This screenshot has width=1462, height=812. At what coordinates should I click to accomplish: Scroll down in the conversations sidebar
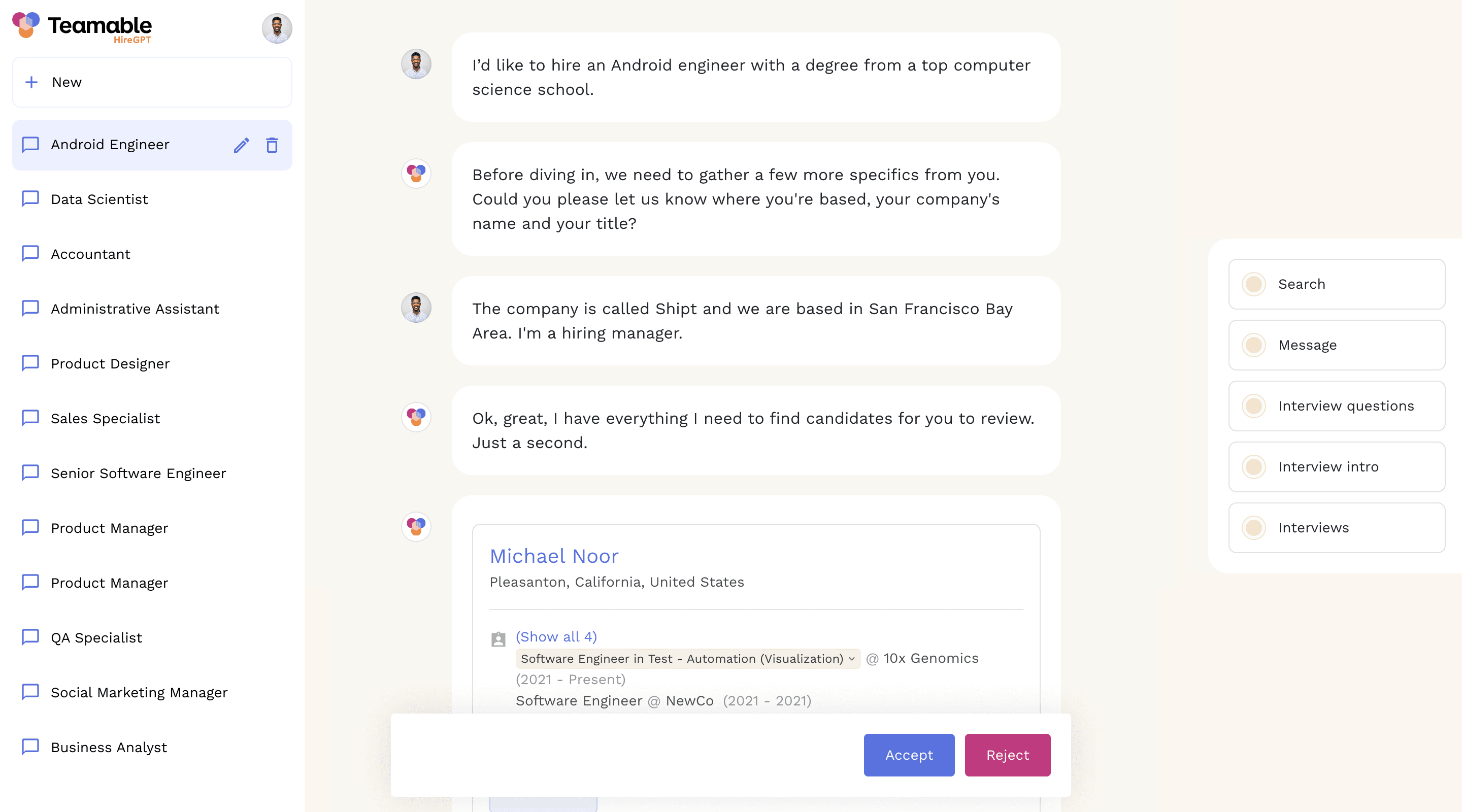pos(151,779)
